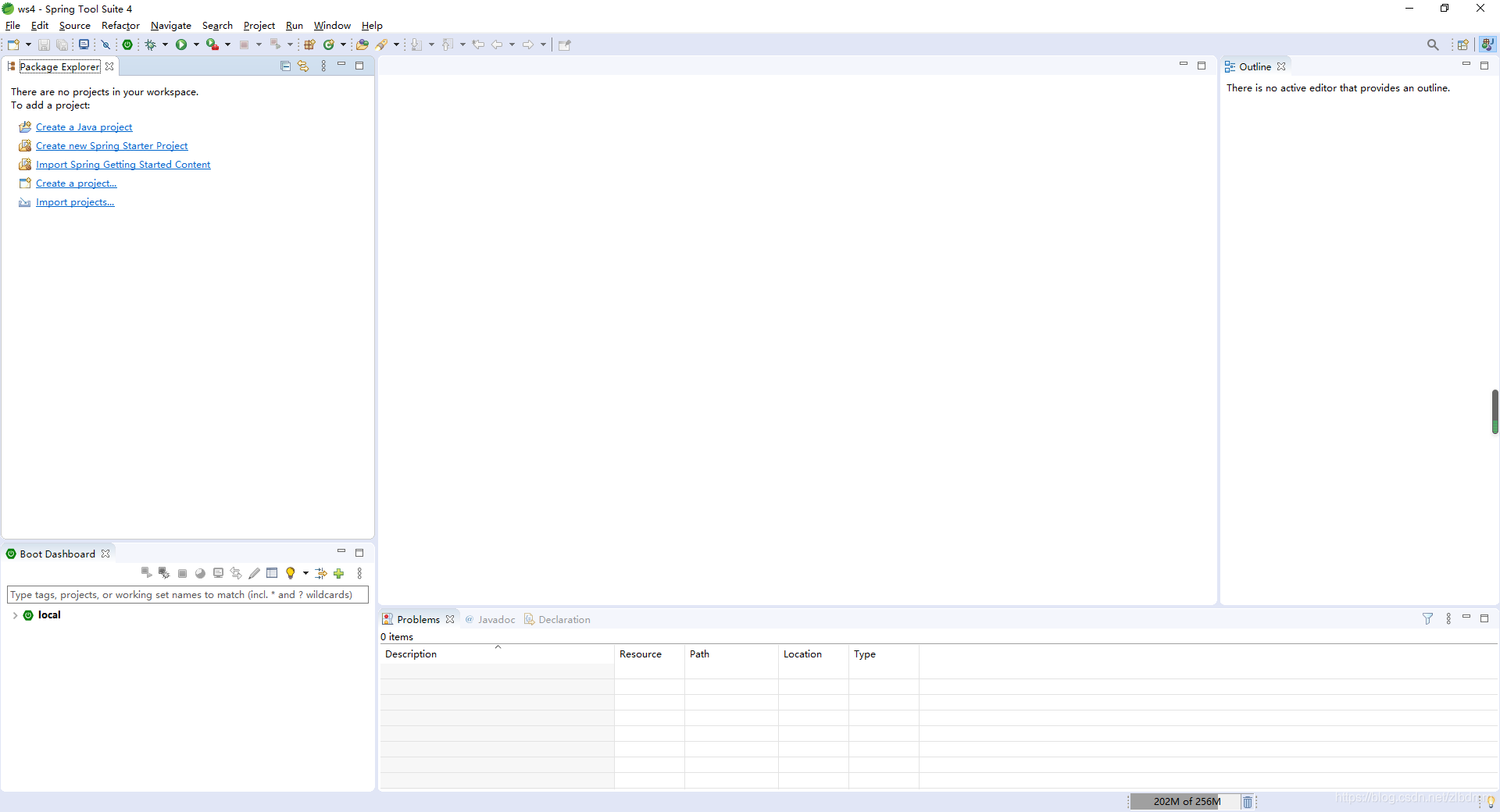
Task: Click the Save All icon in toolbar
Action: pos(62,45)
